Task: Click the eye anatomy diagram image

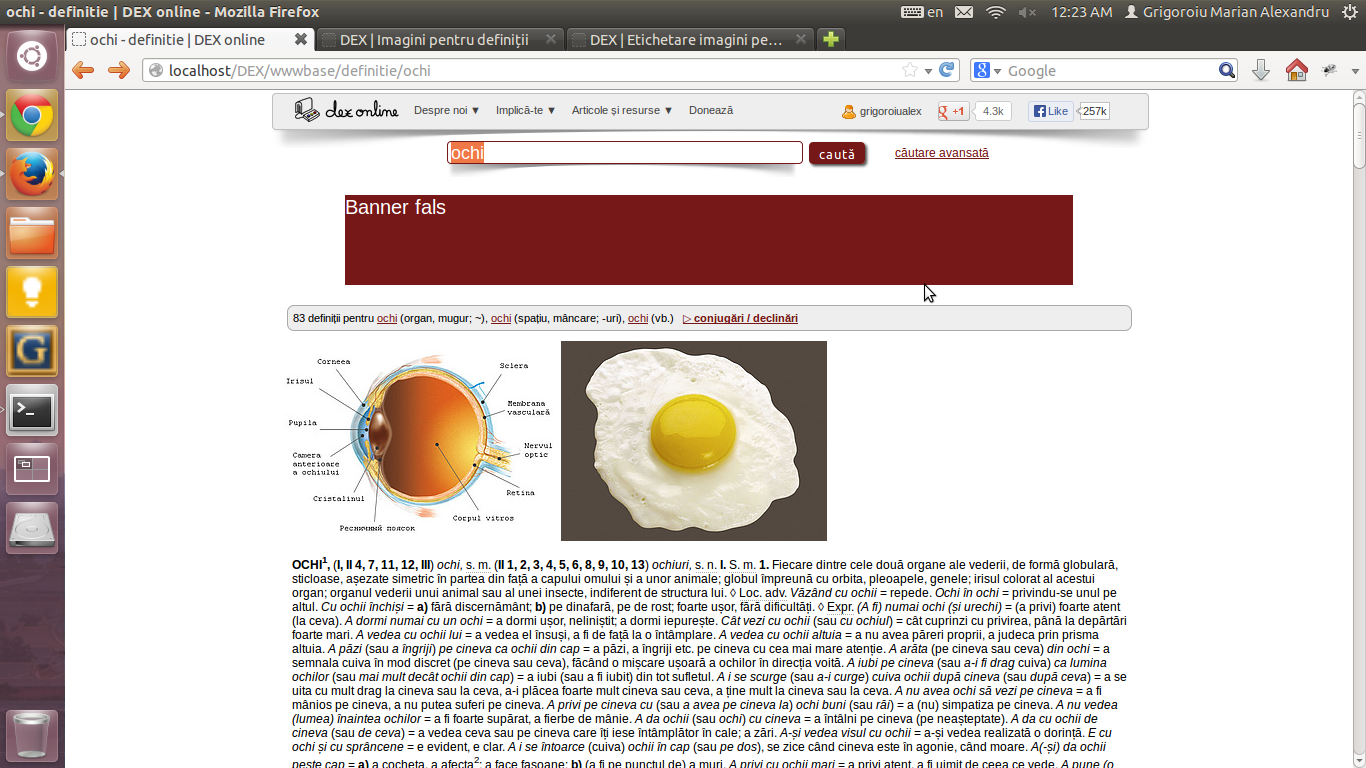Action: click(420, 443)
